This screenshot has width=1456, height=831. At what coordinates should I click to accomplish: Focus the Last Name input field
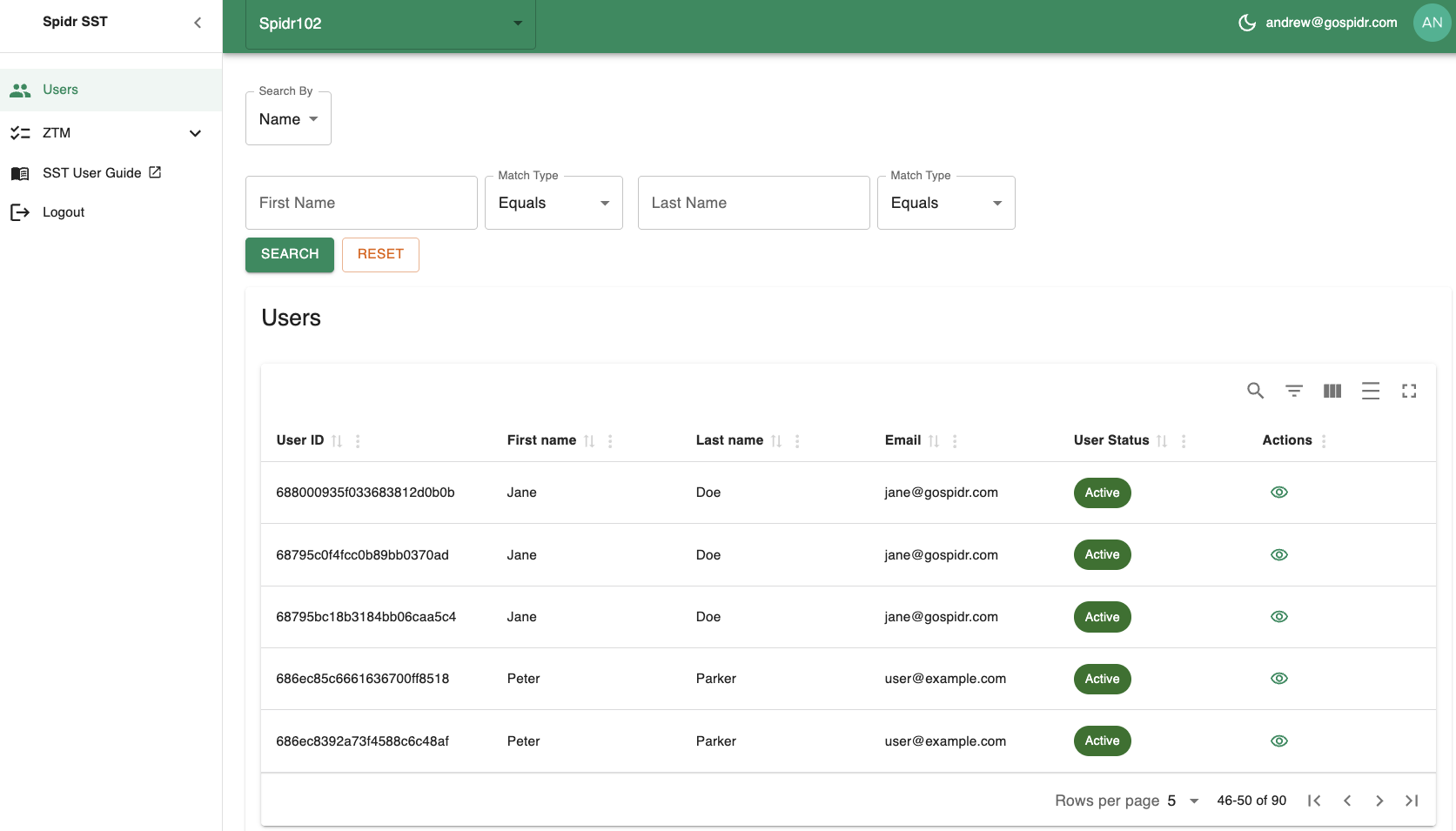pyautogui.click(x=754, y=203)
